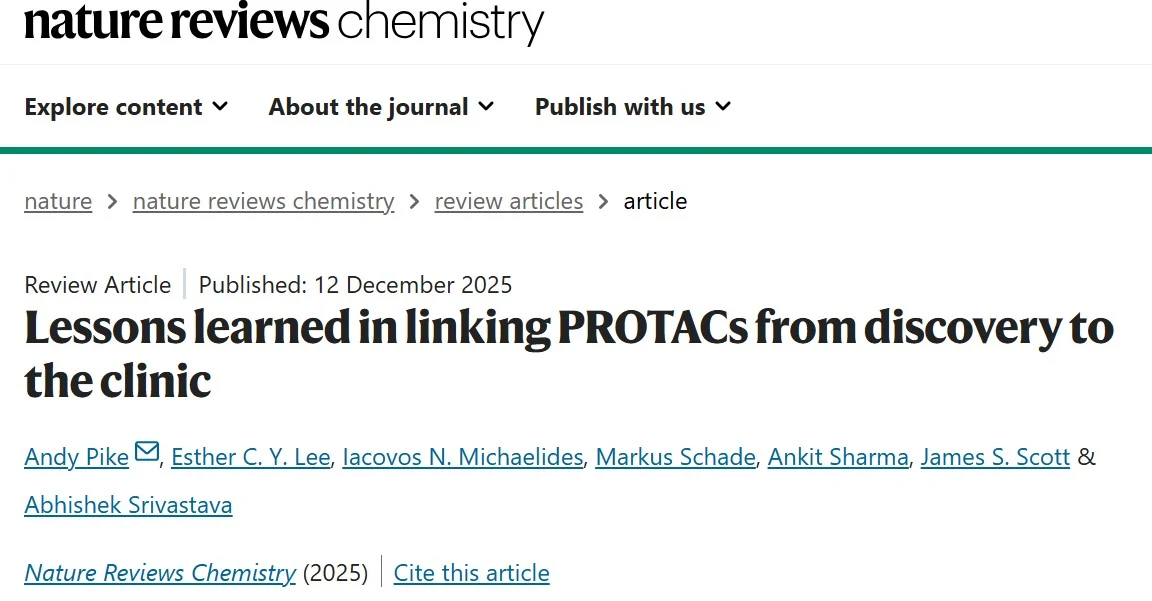Image resolution: width=1152 pixels, height=601 pixels.
Task: Click the chevron on Publish with us
Action: pyautogui.click(x=725, y=107)
